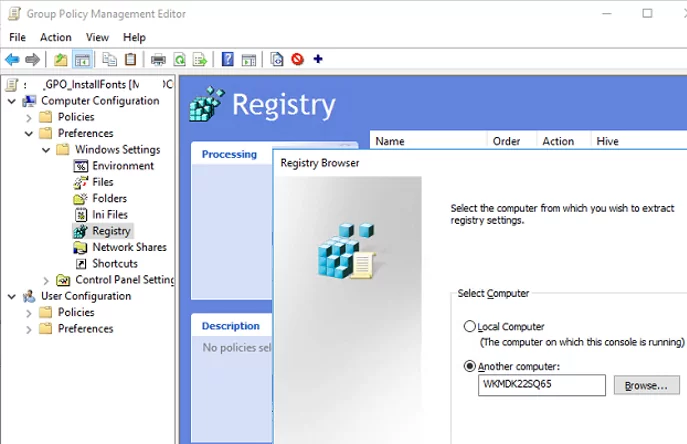Click the Export List toolbar icon
687x444 pixels.
click(200, 59)
